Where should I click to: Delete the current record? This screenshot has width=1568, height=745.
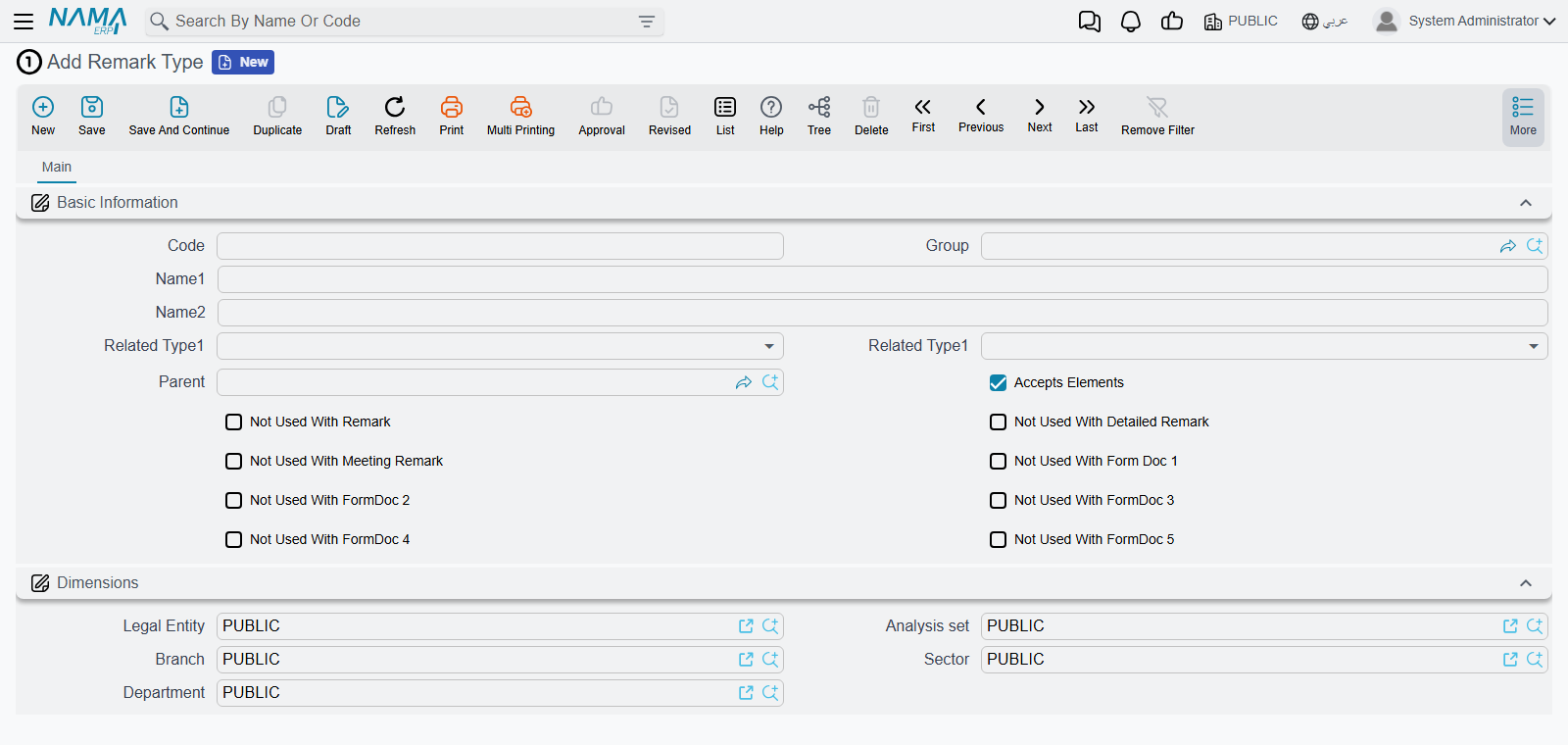pos(871,107)
